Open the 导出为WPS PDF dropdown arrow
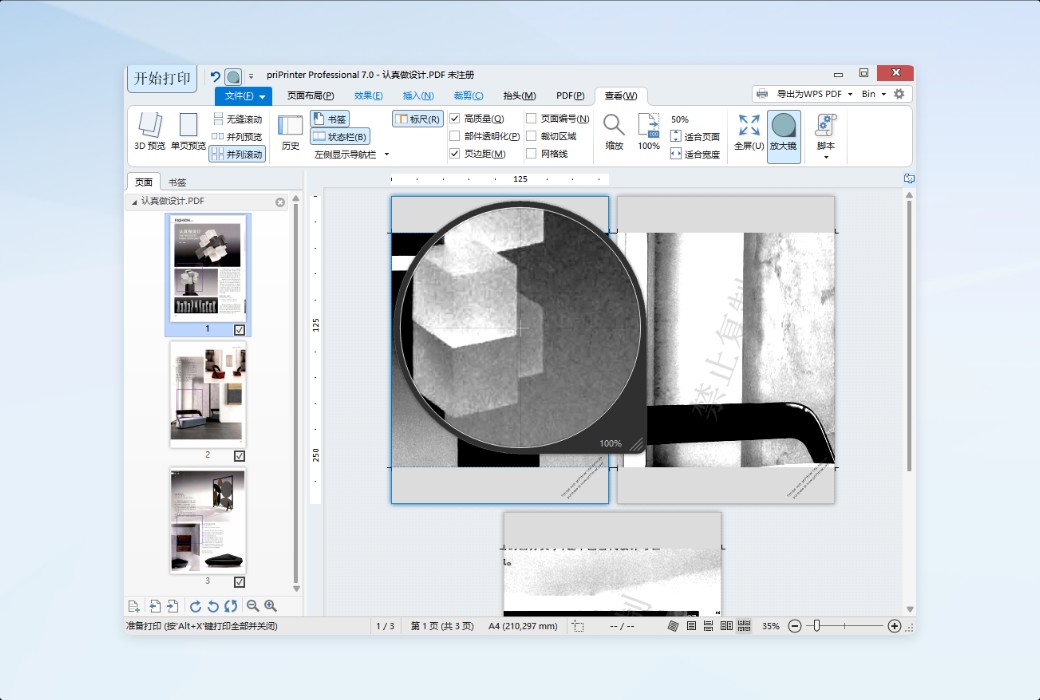The height and width of the screenshot is (700, 1040). 850,94
